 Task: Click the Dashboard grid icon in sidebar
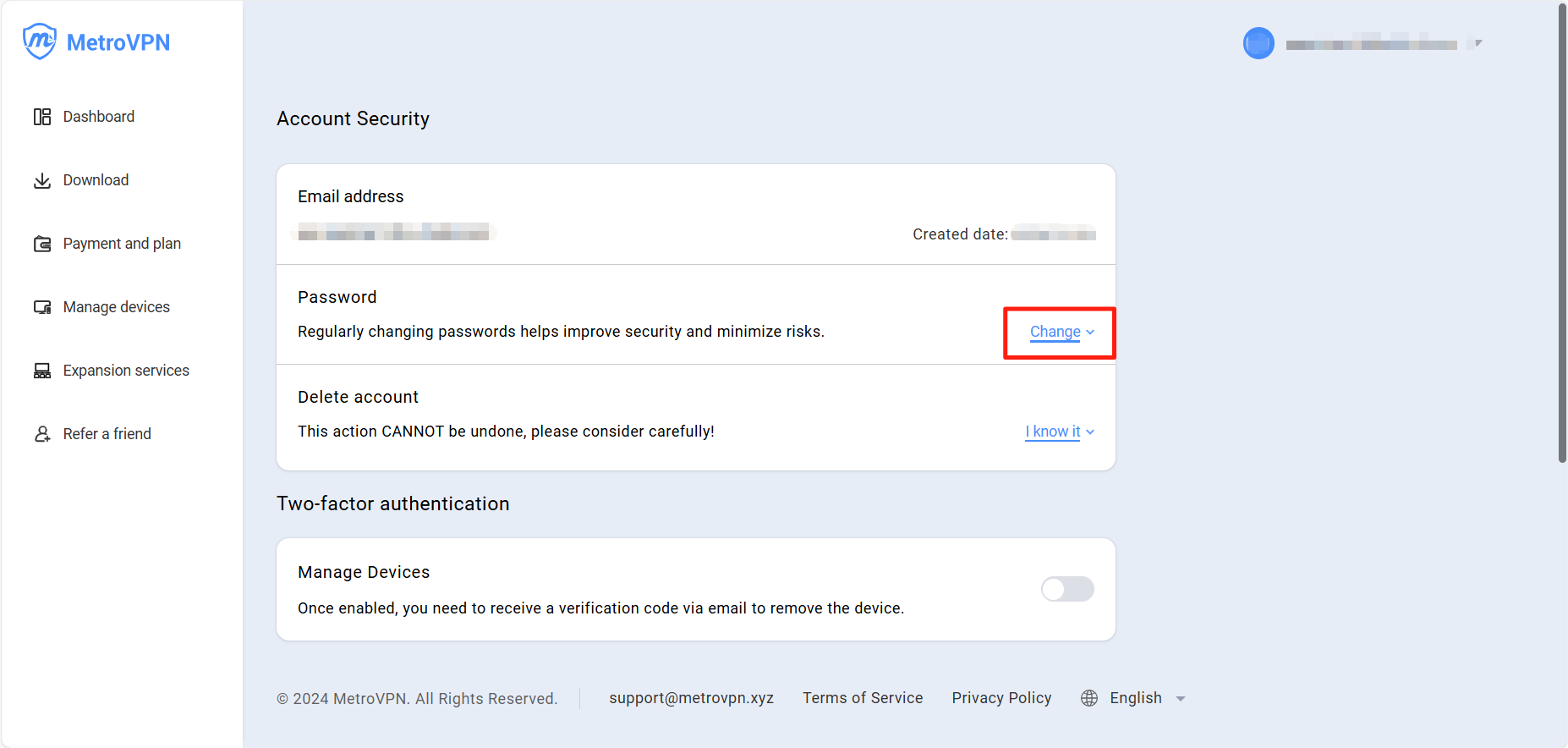pyautogui.click(x=42, y=117)
